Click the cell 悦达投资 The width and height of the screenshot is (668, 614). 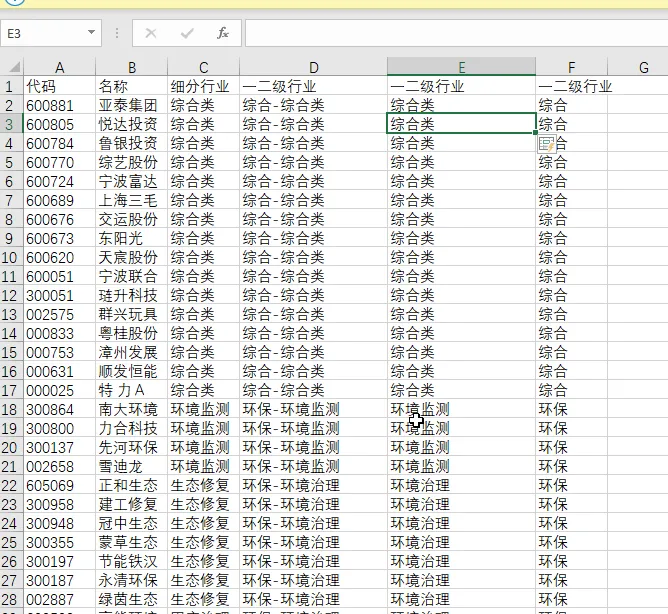point(132,124)
